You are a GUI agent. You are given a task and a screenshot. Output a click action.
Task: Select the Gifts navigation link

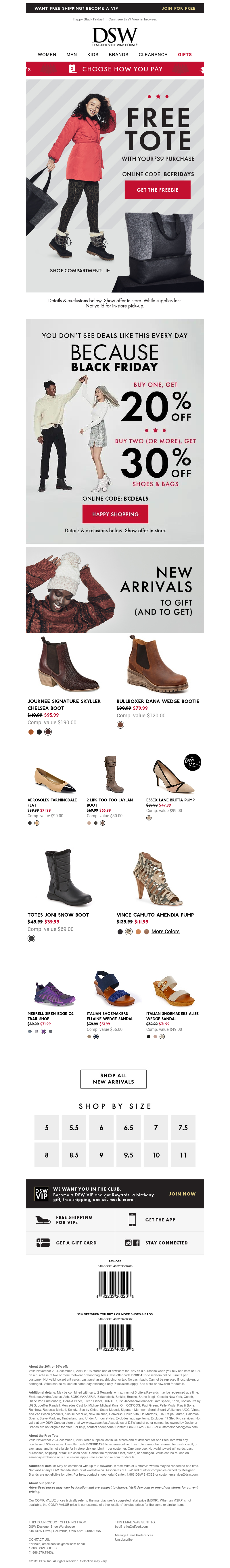pyautogui.click(x=185, y=55)
